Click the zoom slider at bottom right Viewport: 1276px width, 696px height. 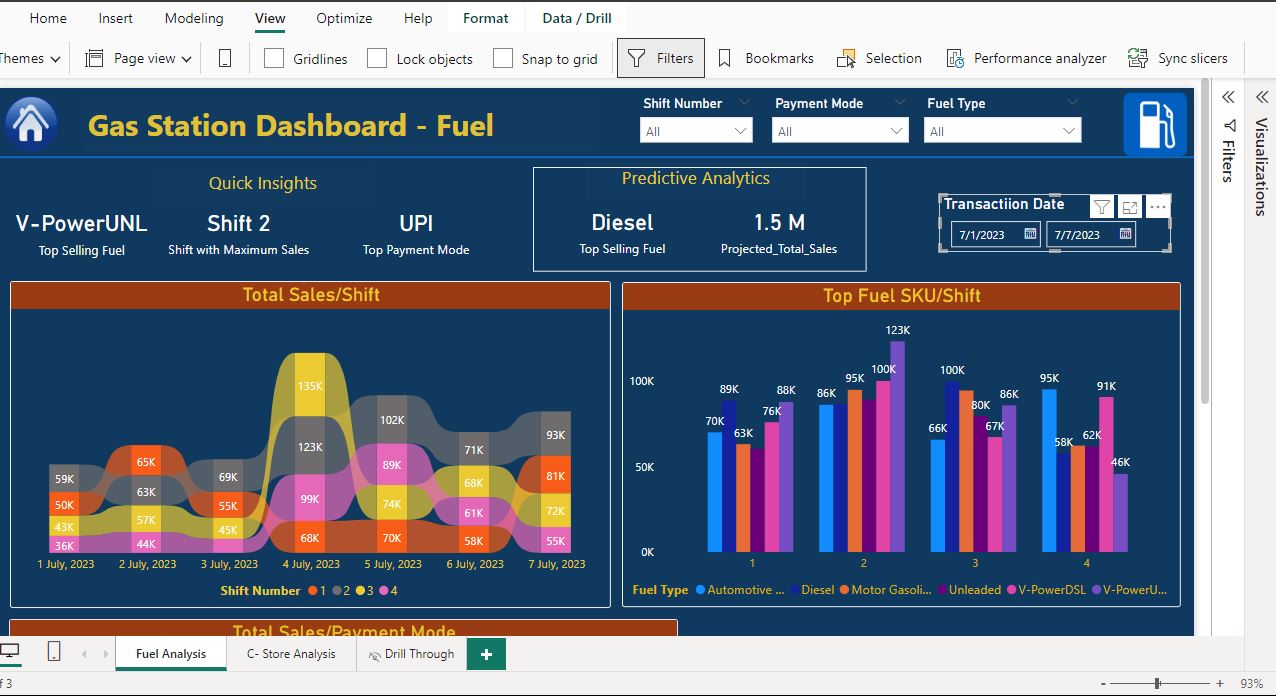click(1157, 684)
